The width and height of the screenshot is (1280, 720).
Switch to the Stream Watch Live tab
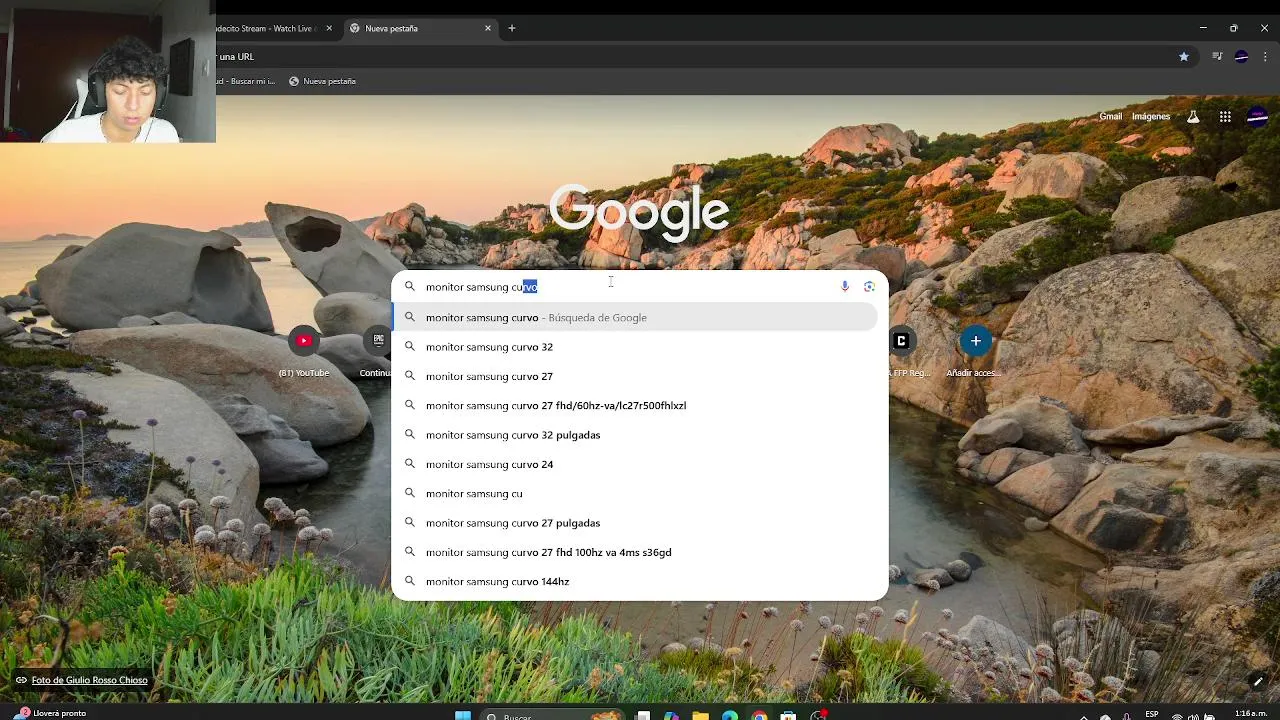click(270, 28)
